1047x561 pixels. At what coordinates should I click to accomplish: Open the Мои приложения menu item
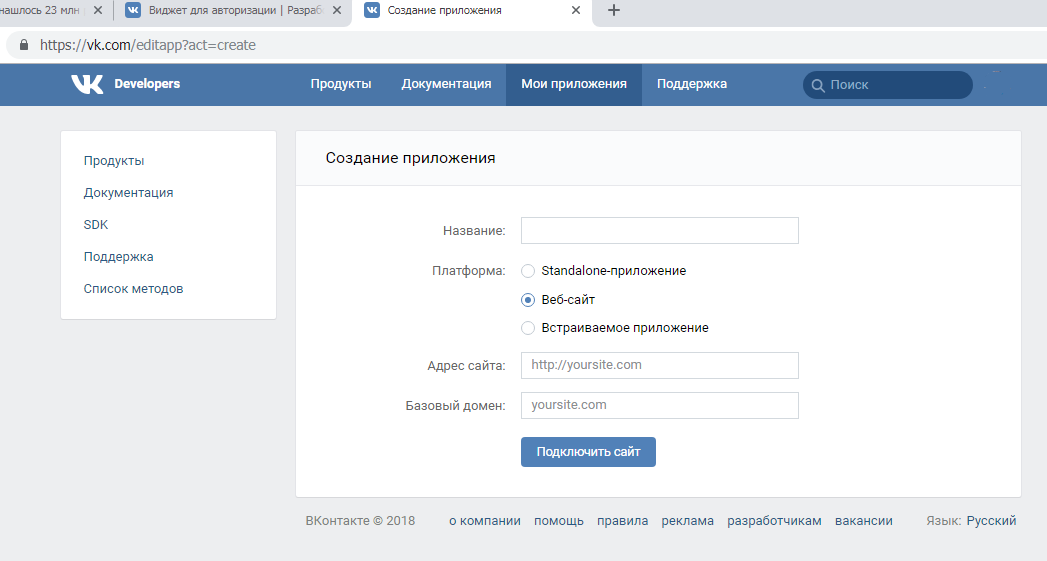pos(574,84)
